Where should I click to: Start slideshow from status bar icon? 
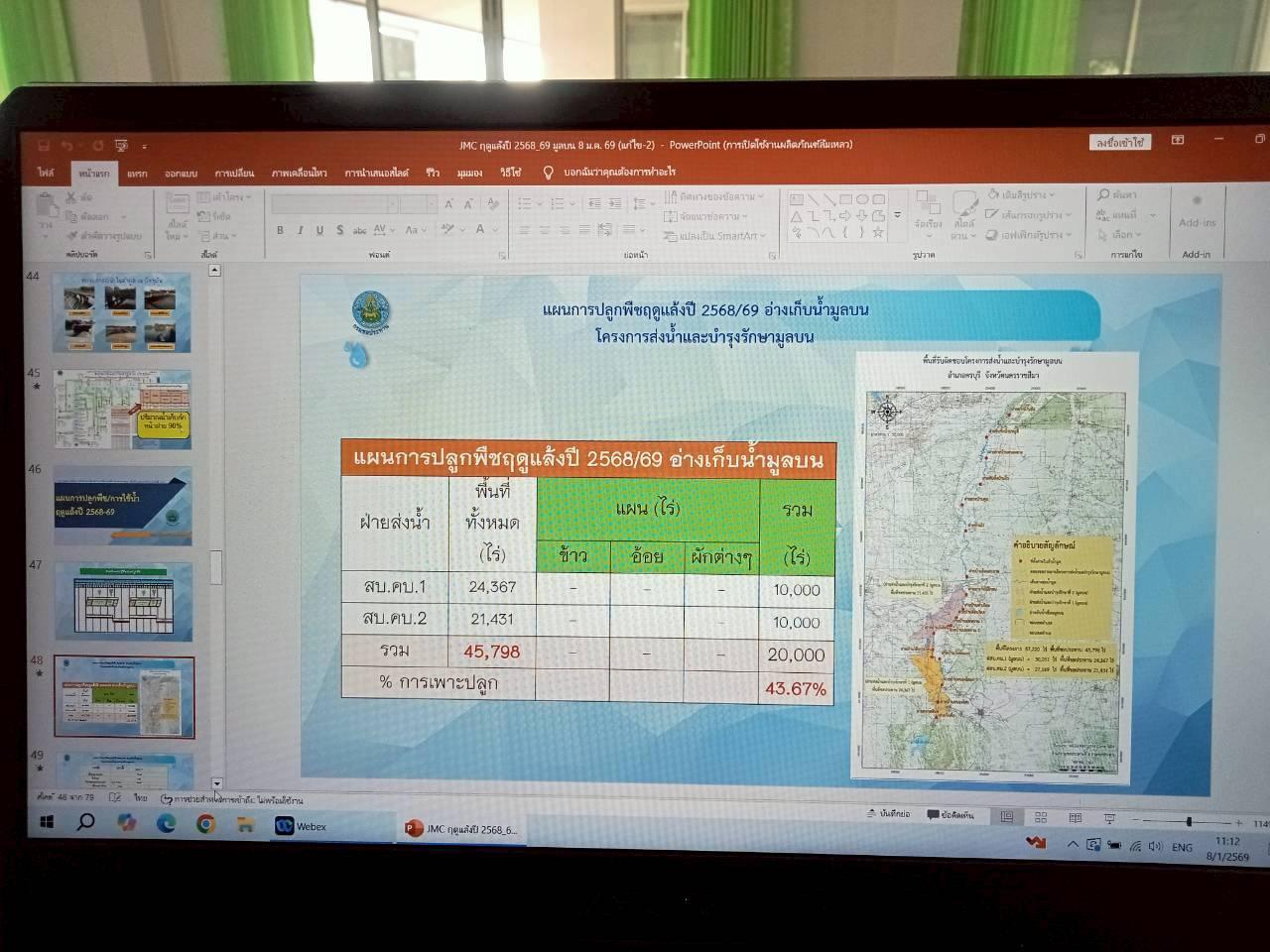[1109, 819]
